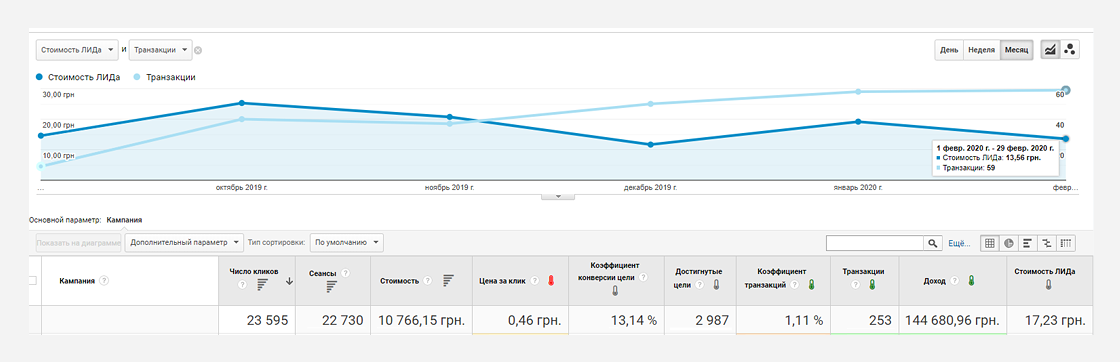This screenshot has width=1120, height=362.
Task: Set chart interval to Неделя
Action: click(x=981, y=50)
